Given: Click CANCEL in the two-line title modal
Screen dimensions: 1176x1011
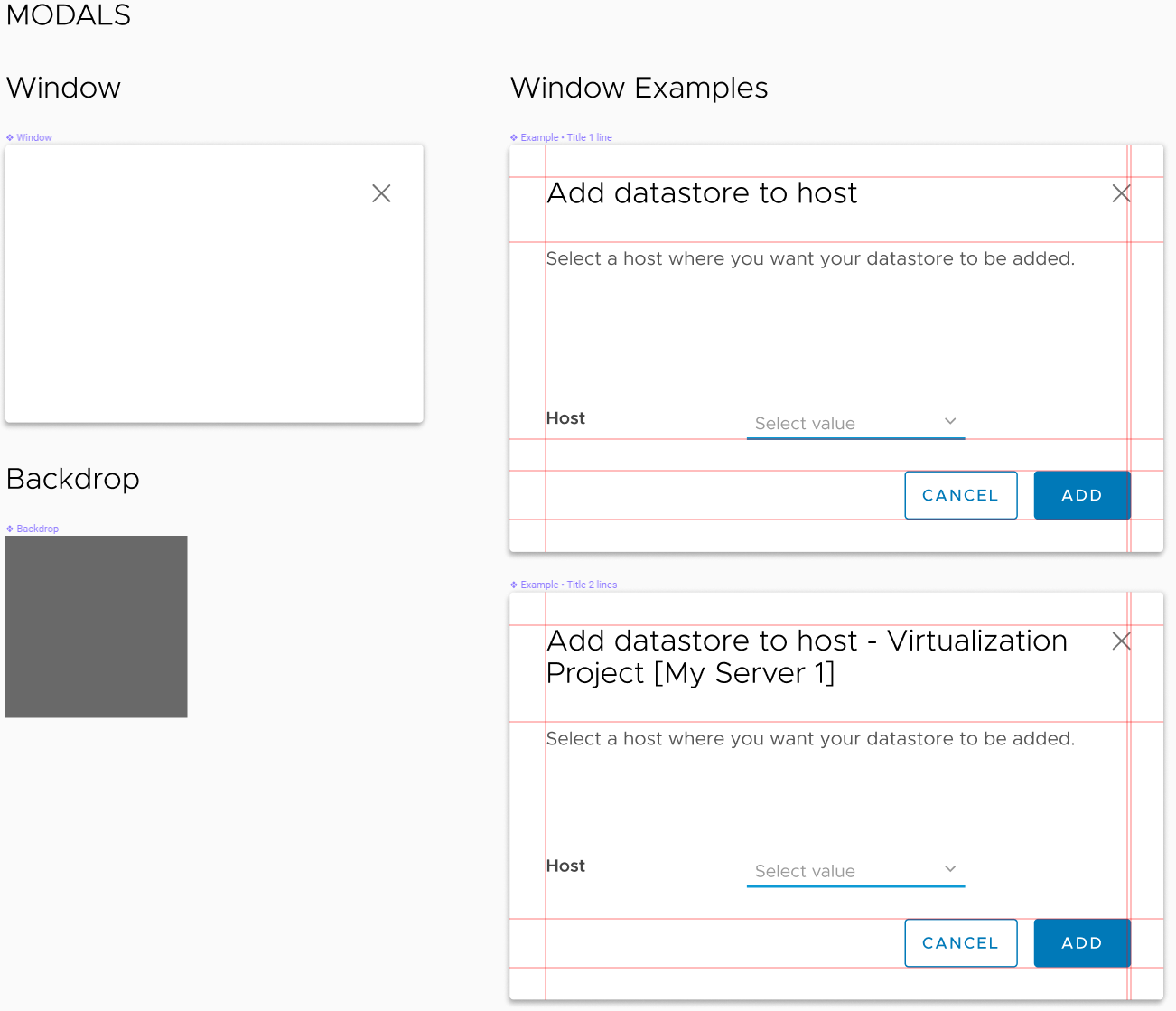Looking at the screenshot, I should [x=961, y=943].
